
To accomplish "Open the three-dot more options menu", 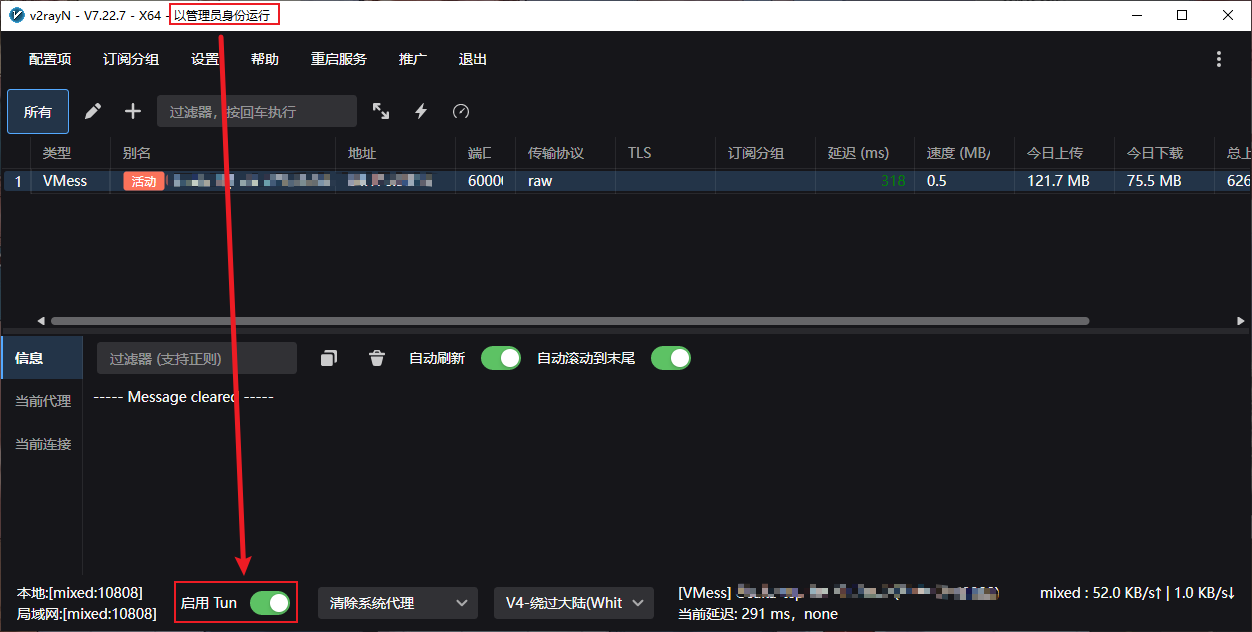I will click(1219, 59).
